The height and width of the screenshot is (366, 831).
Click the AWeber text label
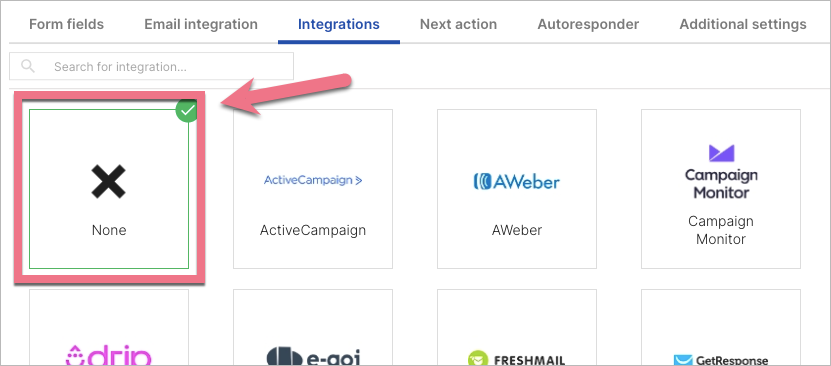pos(517,230)
